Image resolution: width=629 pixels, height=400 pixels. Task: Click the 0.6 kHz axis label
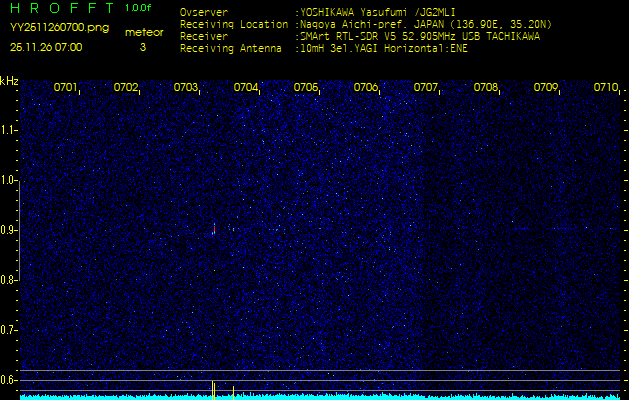8,380
